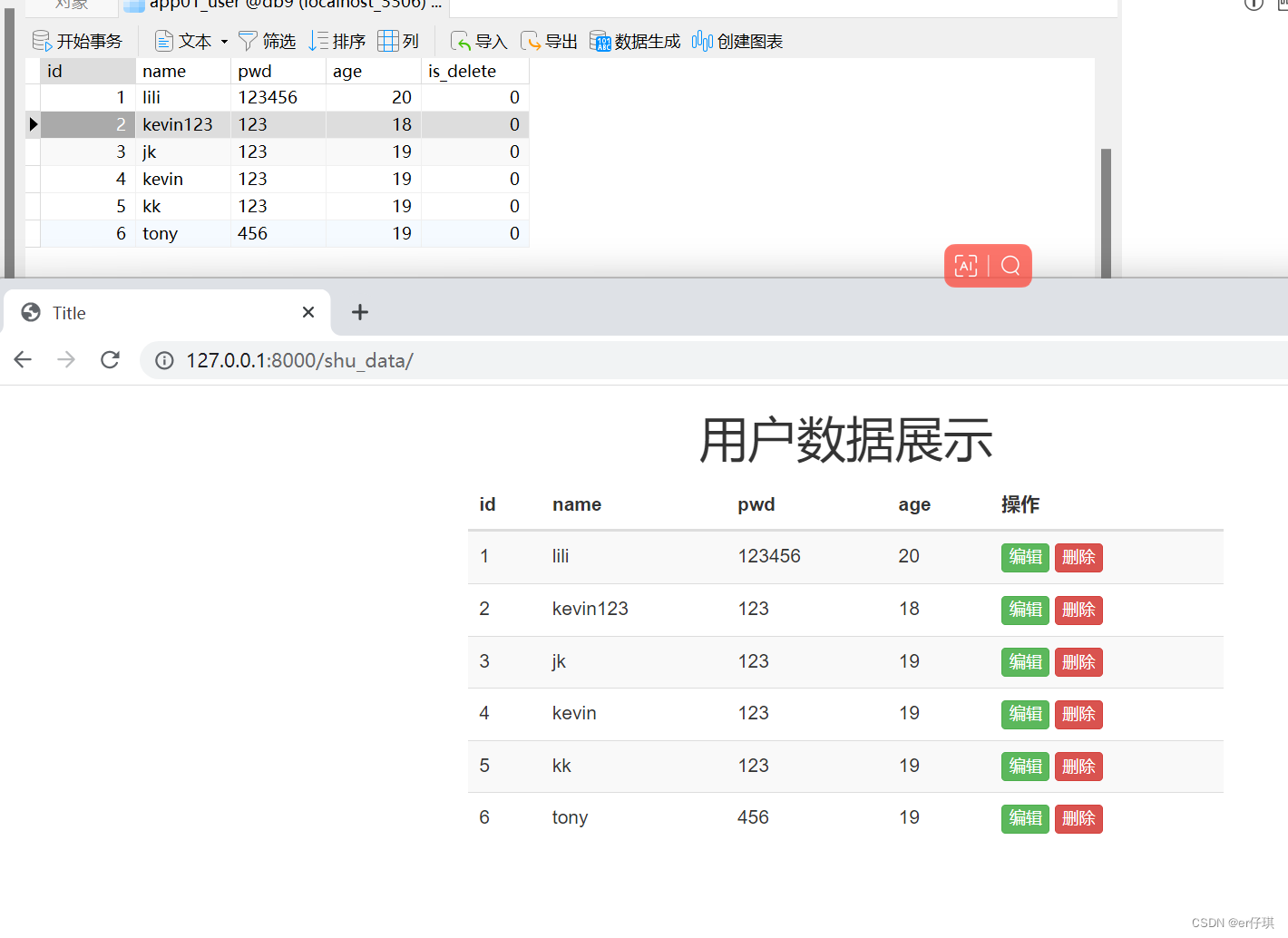Click 删除 (delete) for user kevin

pyautogui.click(x=1078, y=714)
